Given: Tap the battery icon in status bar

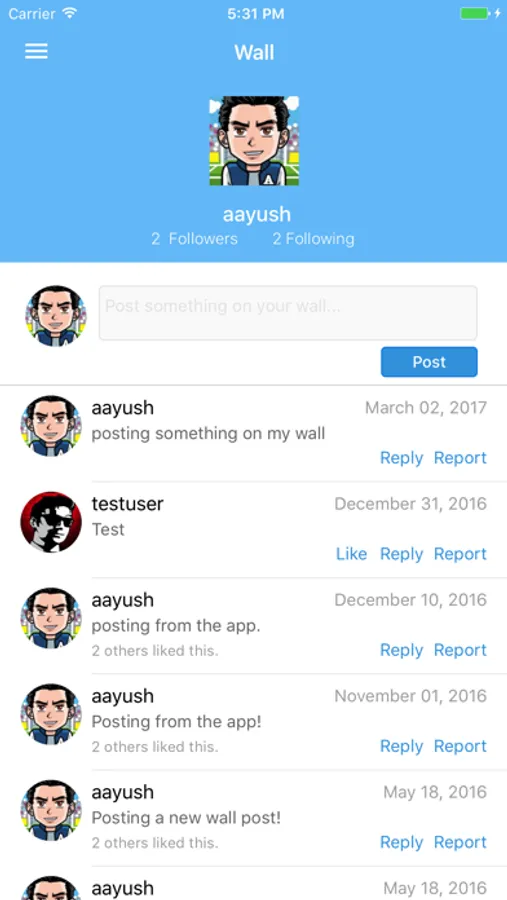Looking at the screenshot, I should pyautogui.click(x=475, y=13).
